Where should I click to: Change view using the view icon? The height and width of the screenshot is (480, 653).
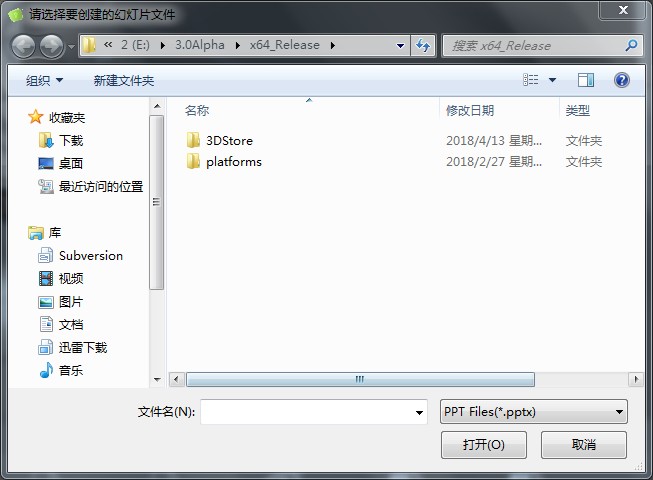[x=531, y=80]
